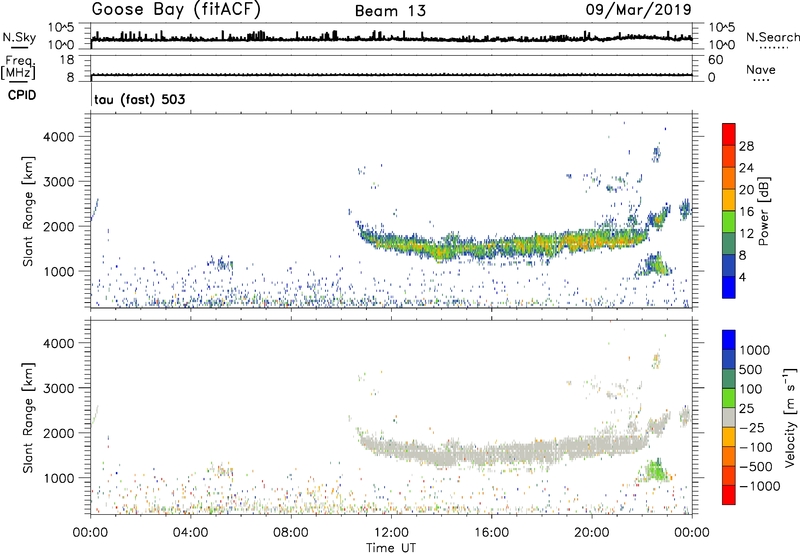Click the 'N.Sky' axis label
800x554 pixels.
point(19,37)
